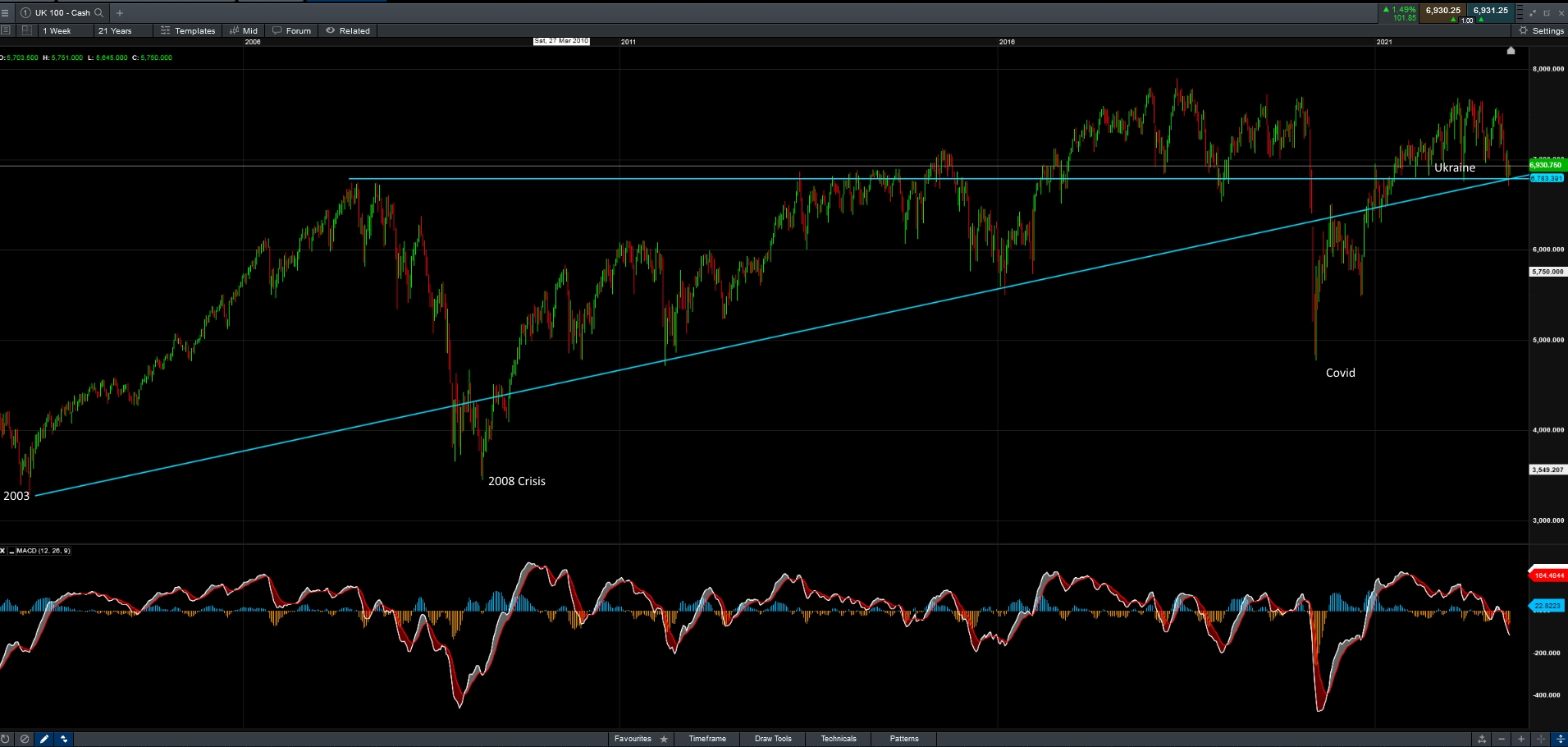
Task: Click the price alert marker on chart
Action: (1511, 51)
